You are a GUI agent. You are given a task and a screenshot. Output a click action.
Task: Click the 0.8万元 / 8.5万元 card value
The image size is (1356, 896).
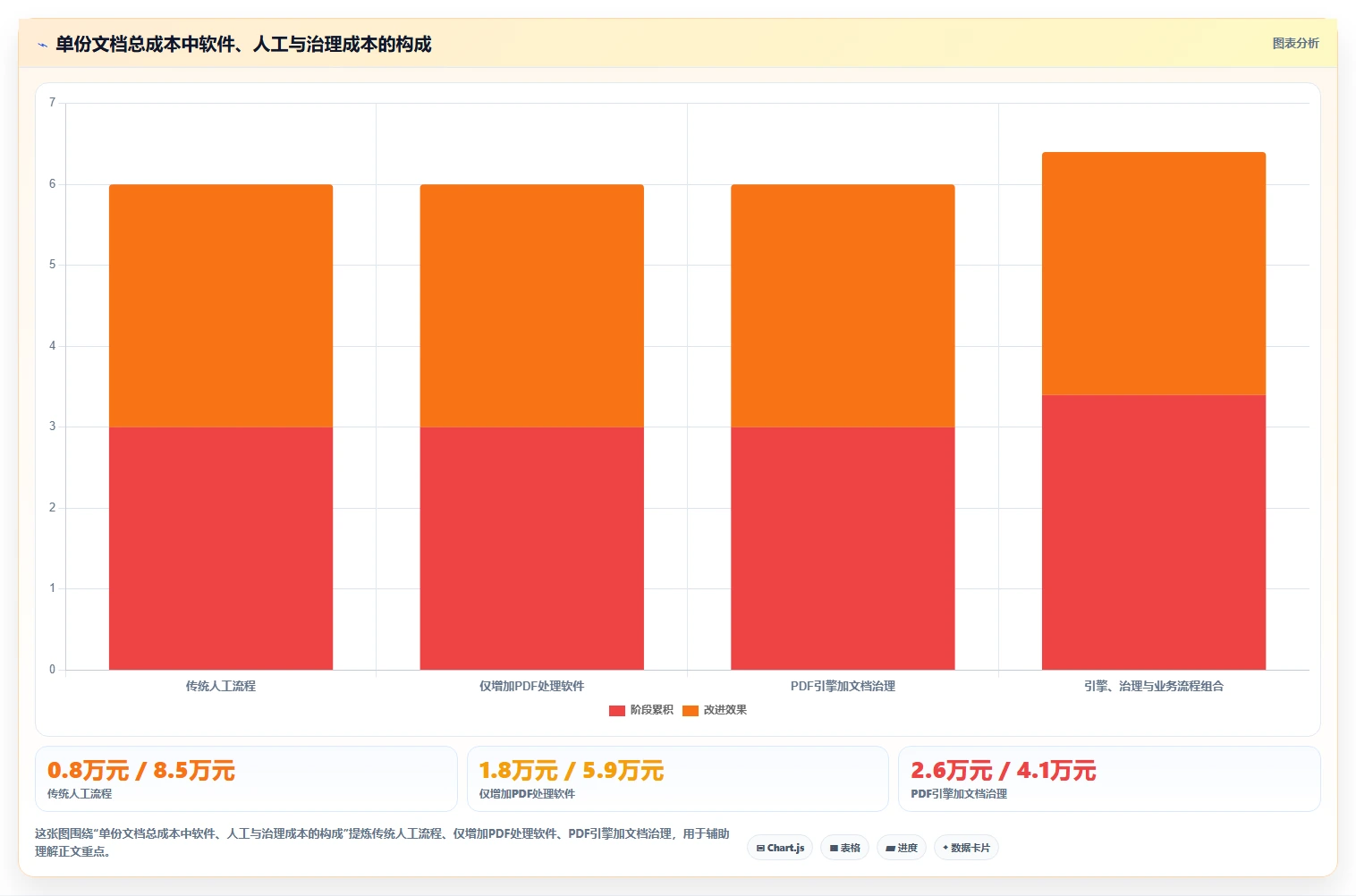click(141, 771)
